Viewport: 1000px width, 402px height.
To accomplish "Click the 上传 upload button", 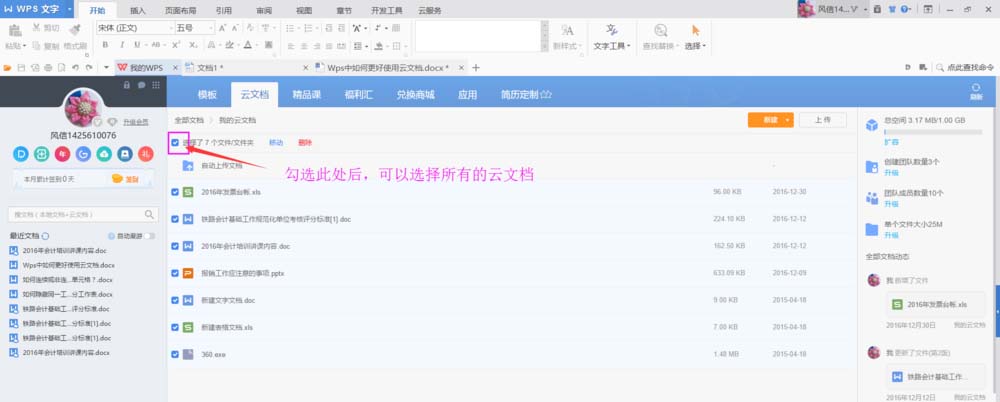I will (x=822, y=120).
